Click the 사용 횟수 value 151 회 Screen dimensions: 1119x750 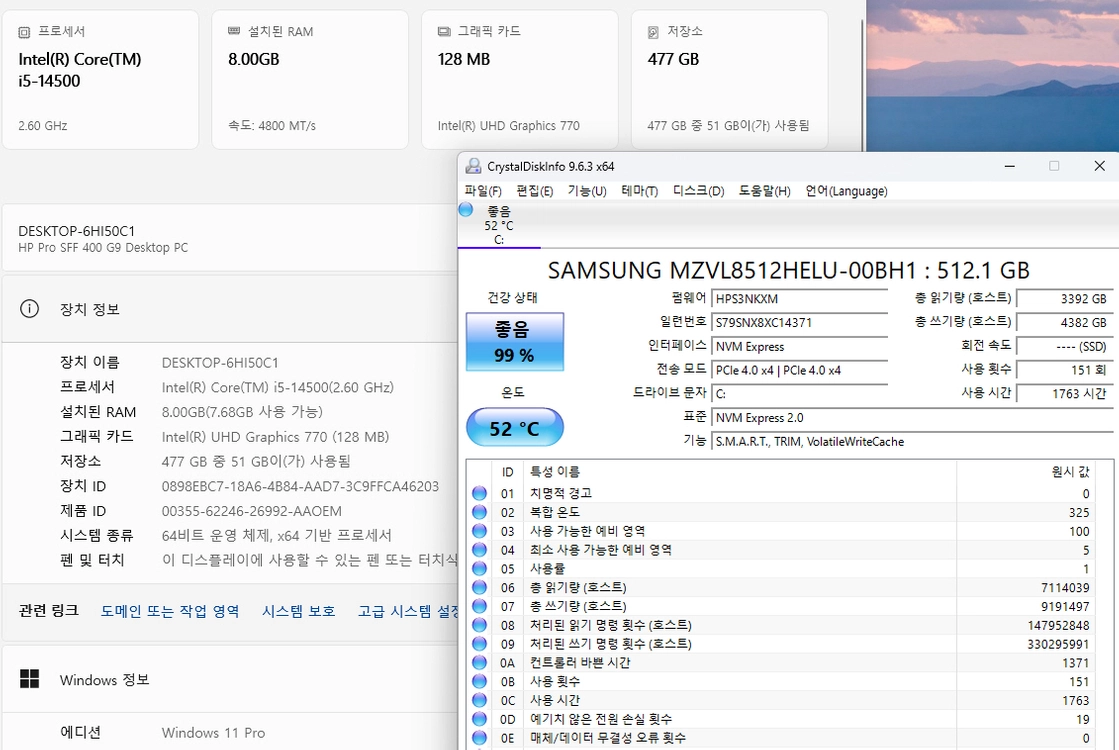1063,370
